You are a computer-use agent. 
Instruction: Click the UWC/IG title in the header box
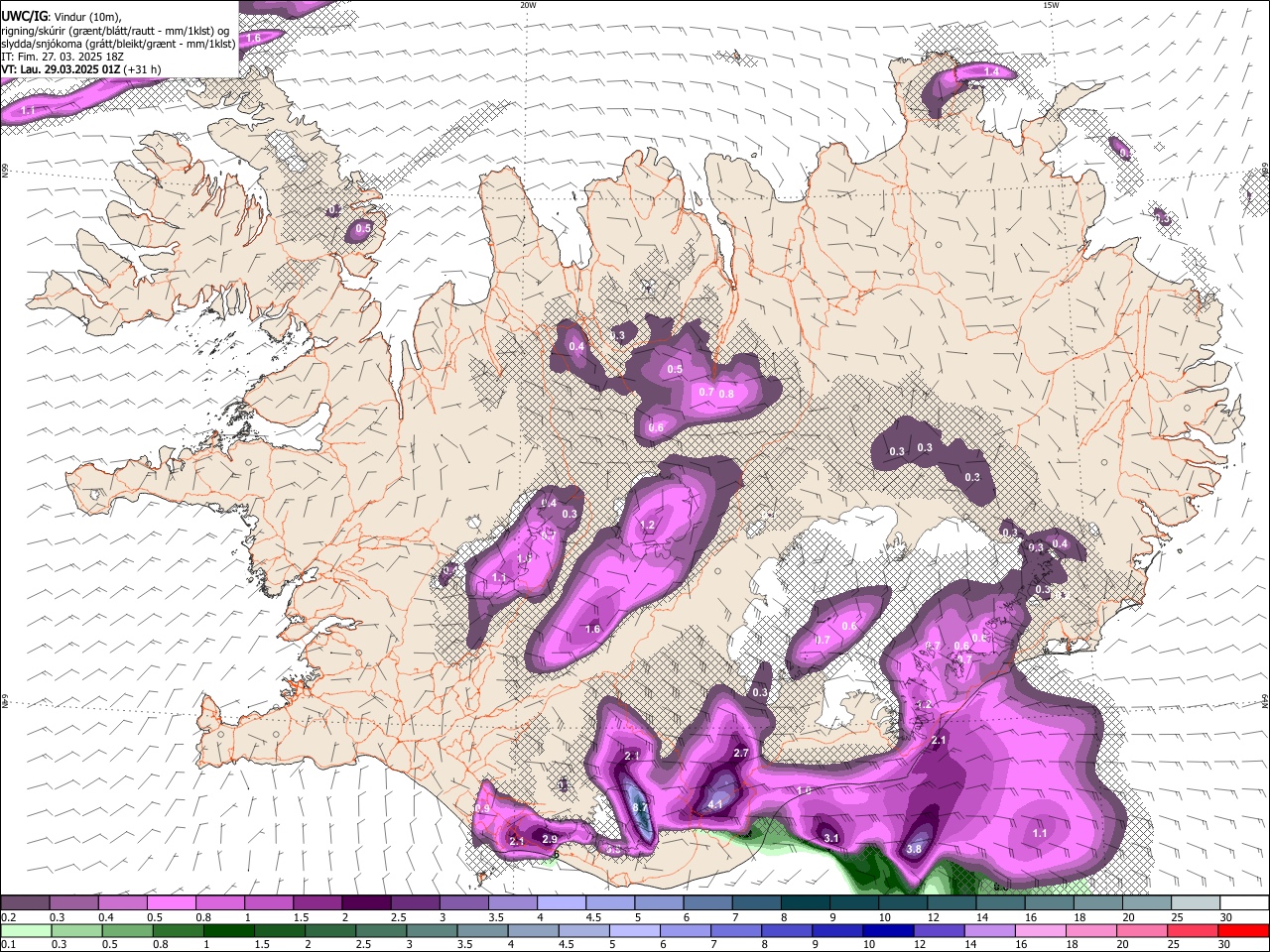pos(24,16)
